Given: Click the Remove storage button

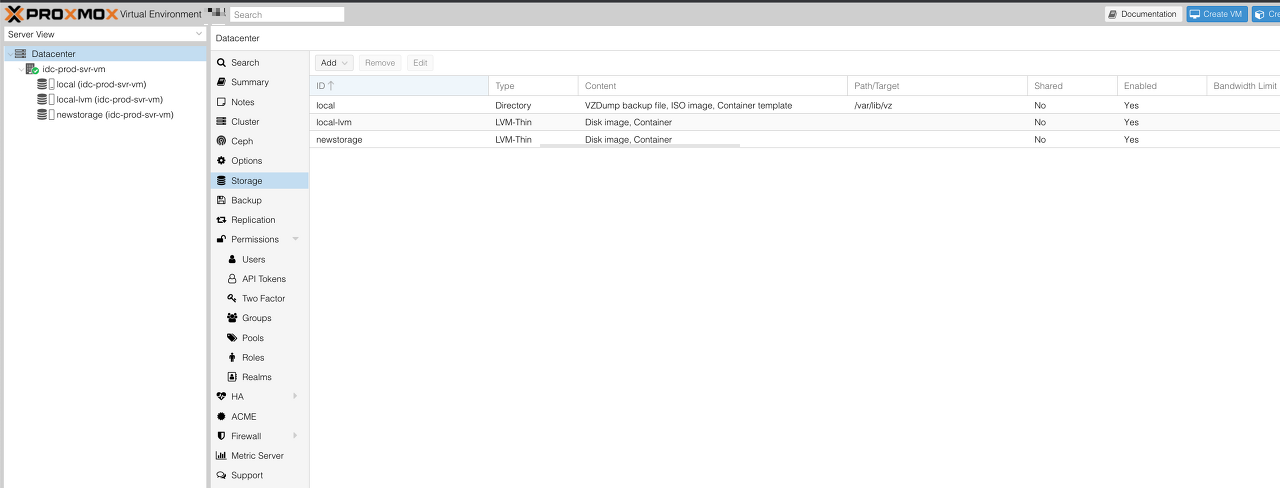Looking at the screenshot, I should [380, 63].
